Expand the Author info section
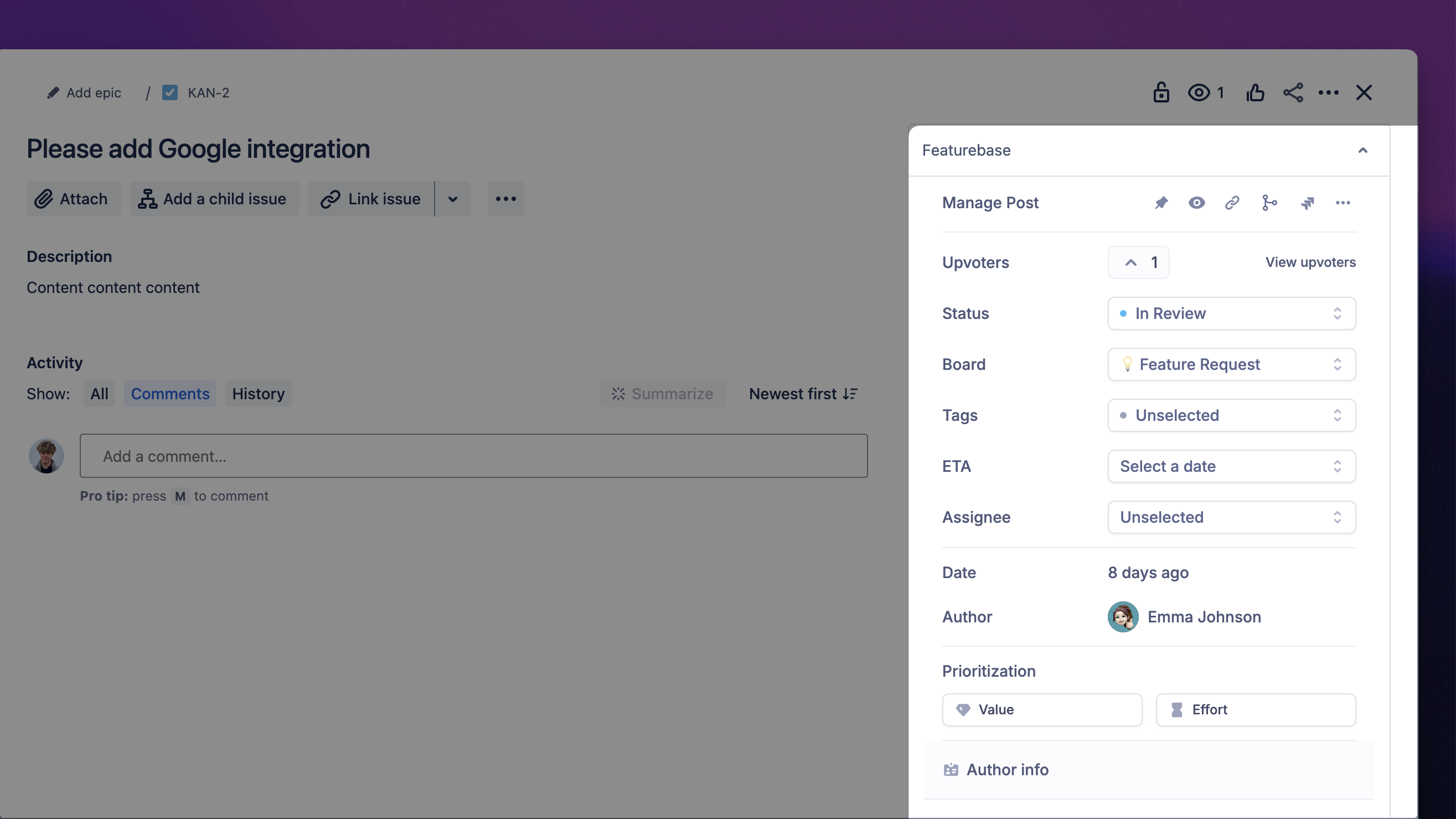 1149,769
